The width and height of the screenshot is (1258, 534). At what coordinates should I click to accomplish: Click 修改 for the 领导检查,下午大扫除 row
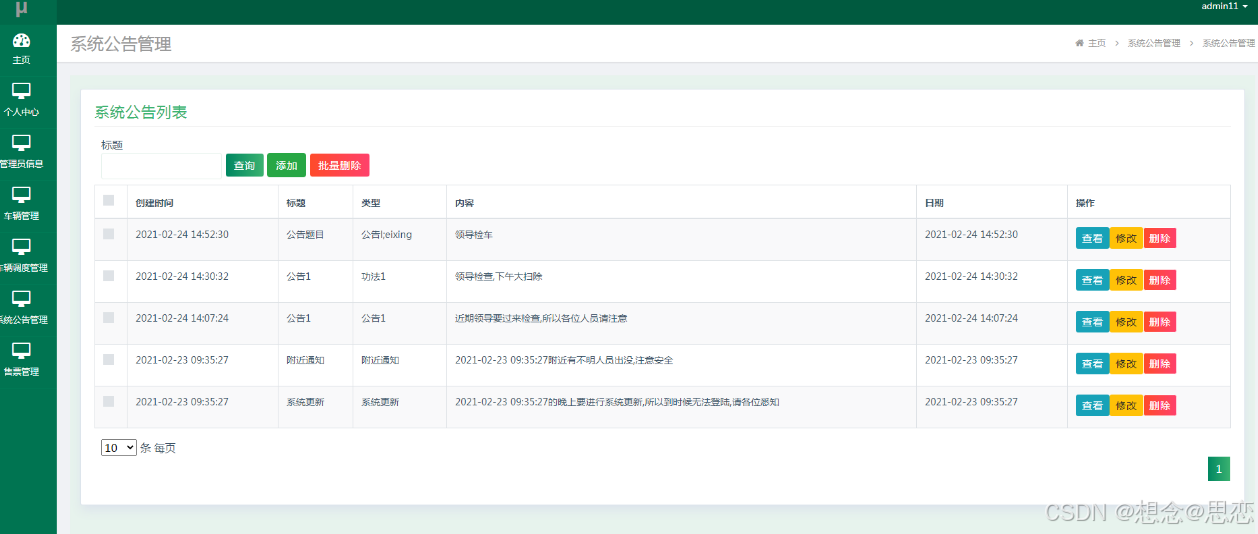click(x=1126, y=280)
